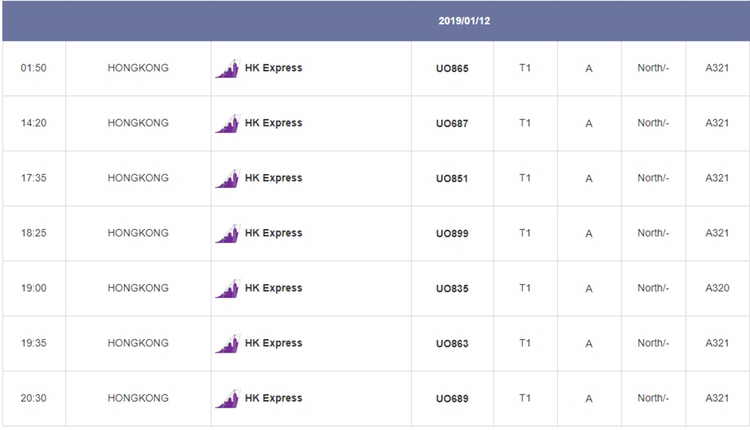
Task: Select the 01:50 departure time cell
Action: click(x=33, y=68)
